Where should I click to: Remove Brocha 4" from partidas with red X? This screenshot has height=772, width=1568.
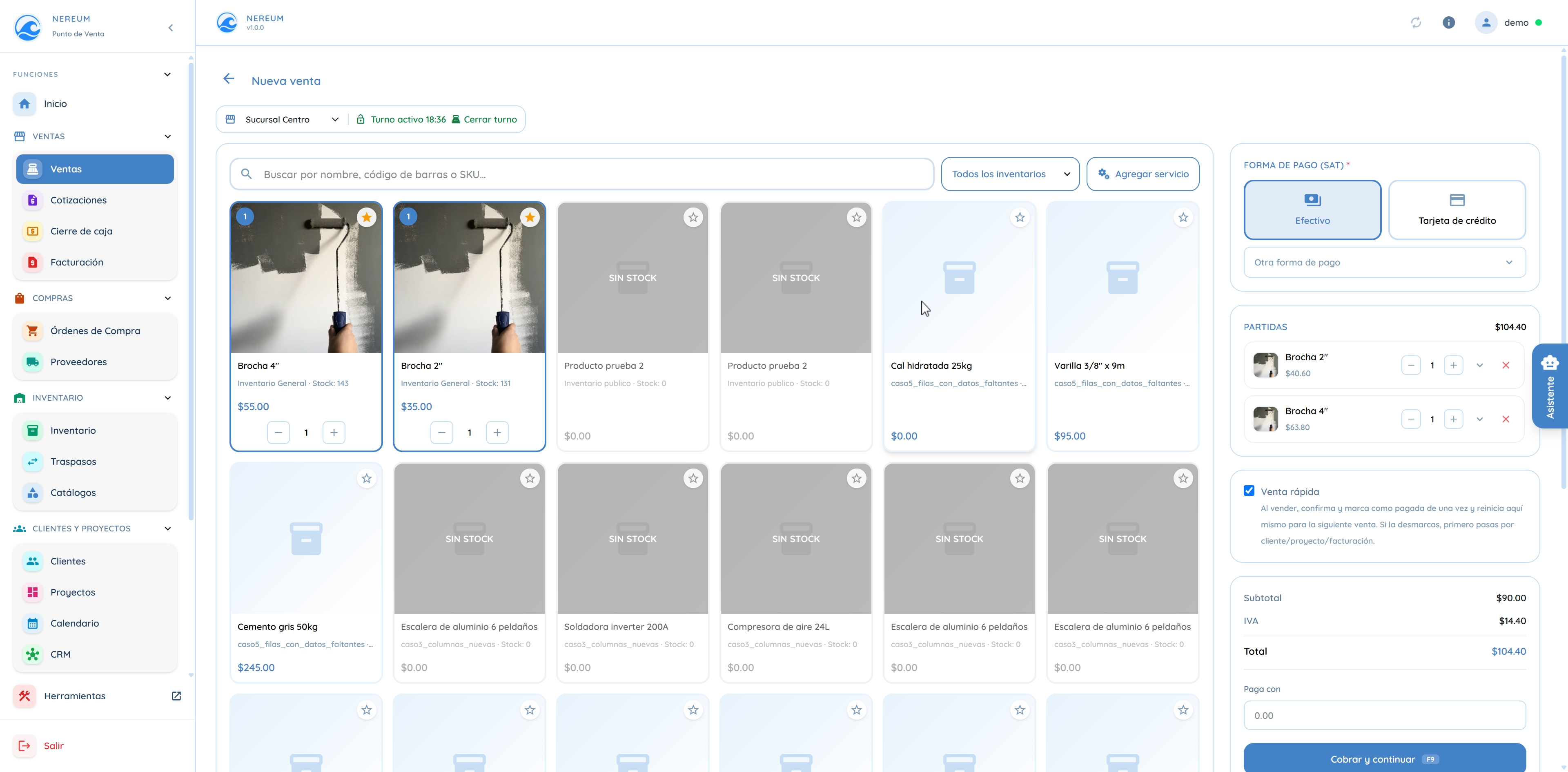coord(1506,419)
